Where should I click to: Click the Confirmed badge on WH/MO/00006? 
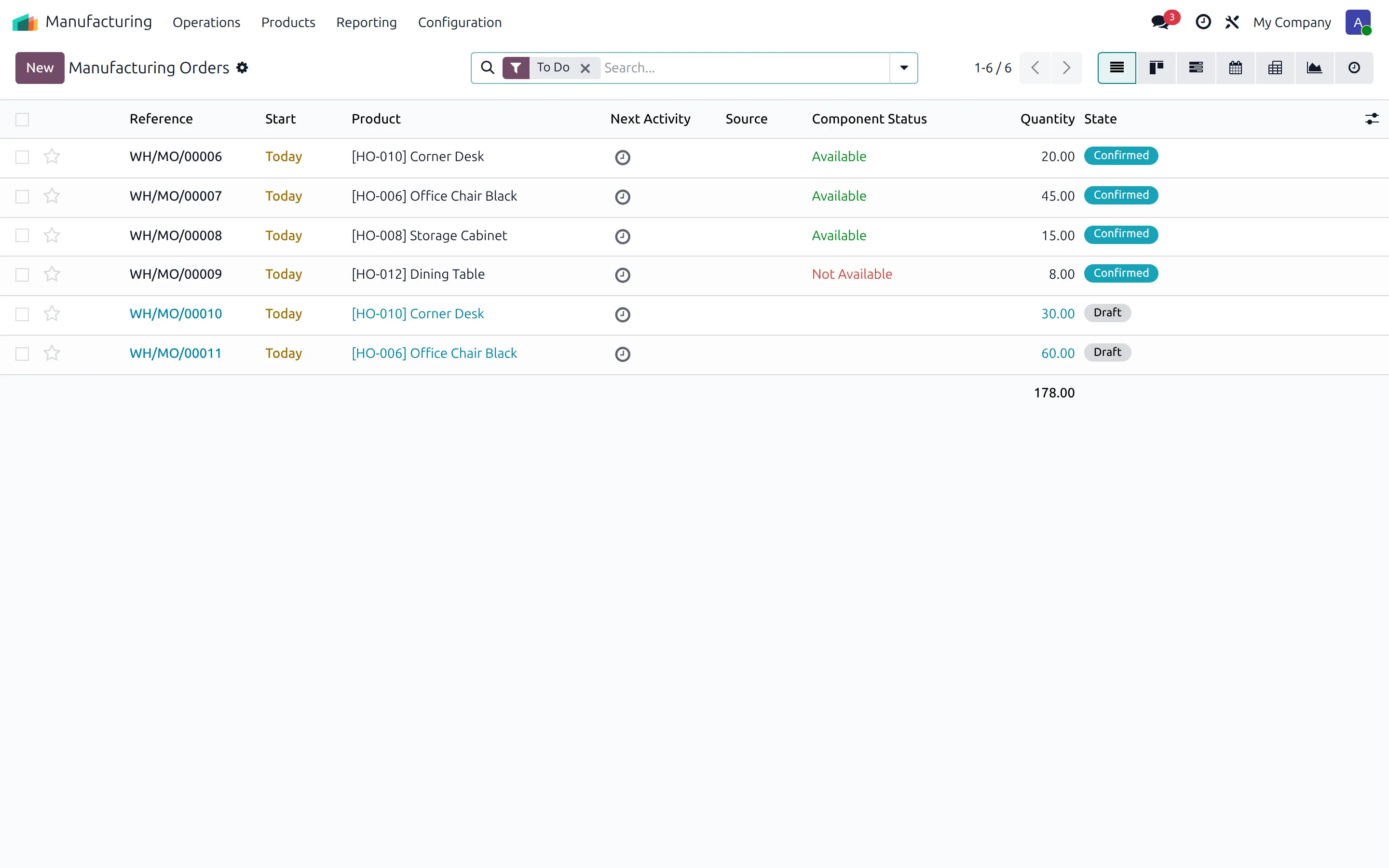(x=1121, y=156)
